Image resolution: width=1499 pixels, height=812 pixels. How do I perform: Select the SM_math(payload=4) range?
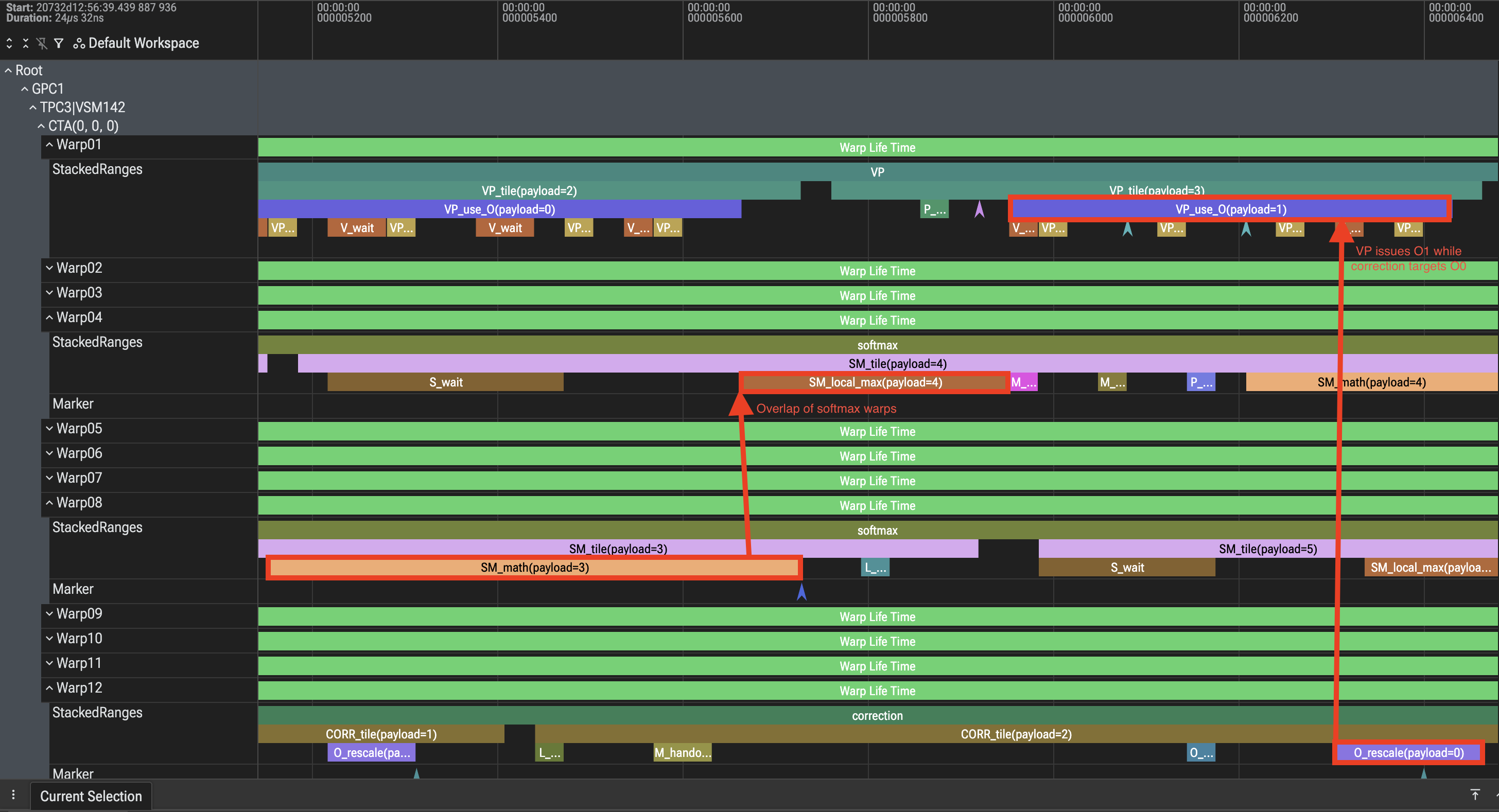(x=1371, y=382)
